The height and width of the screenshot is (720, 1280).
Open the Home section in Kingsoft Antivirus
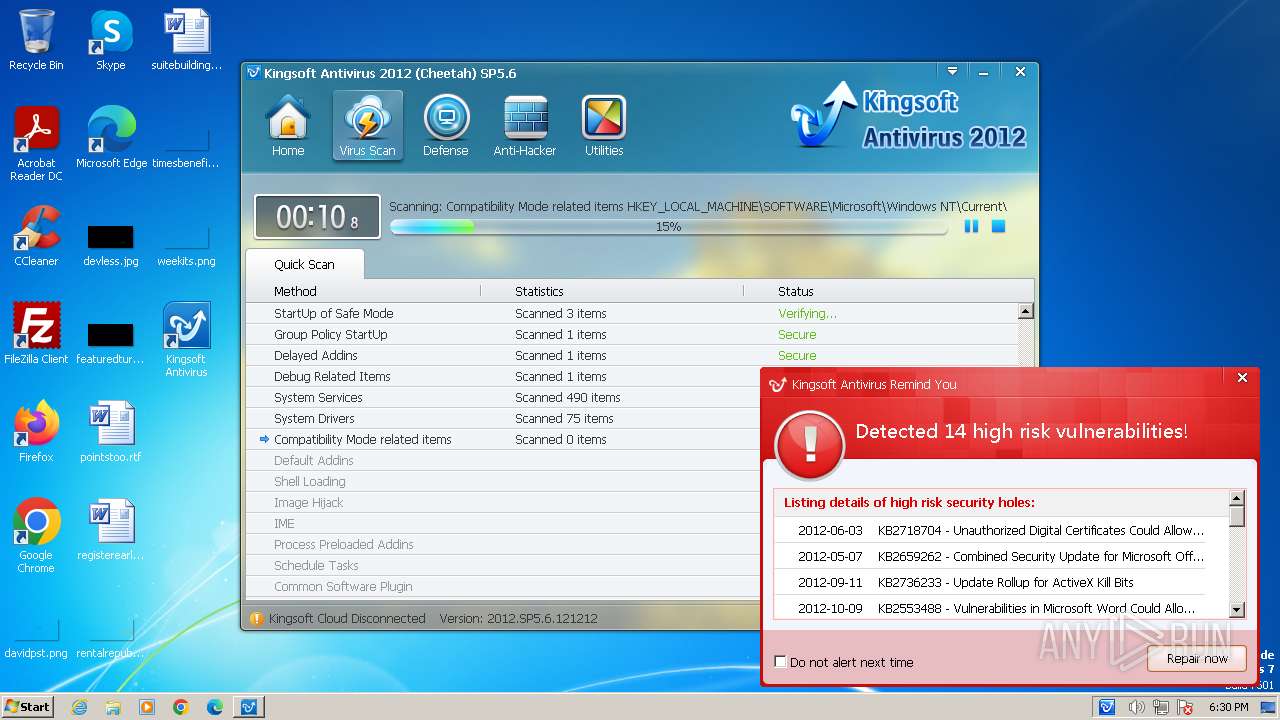point(288,126)
